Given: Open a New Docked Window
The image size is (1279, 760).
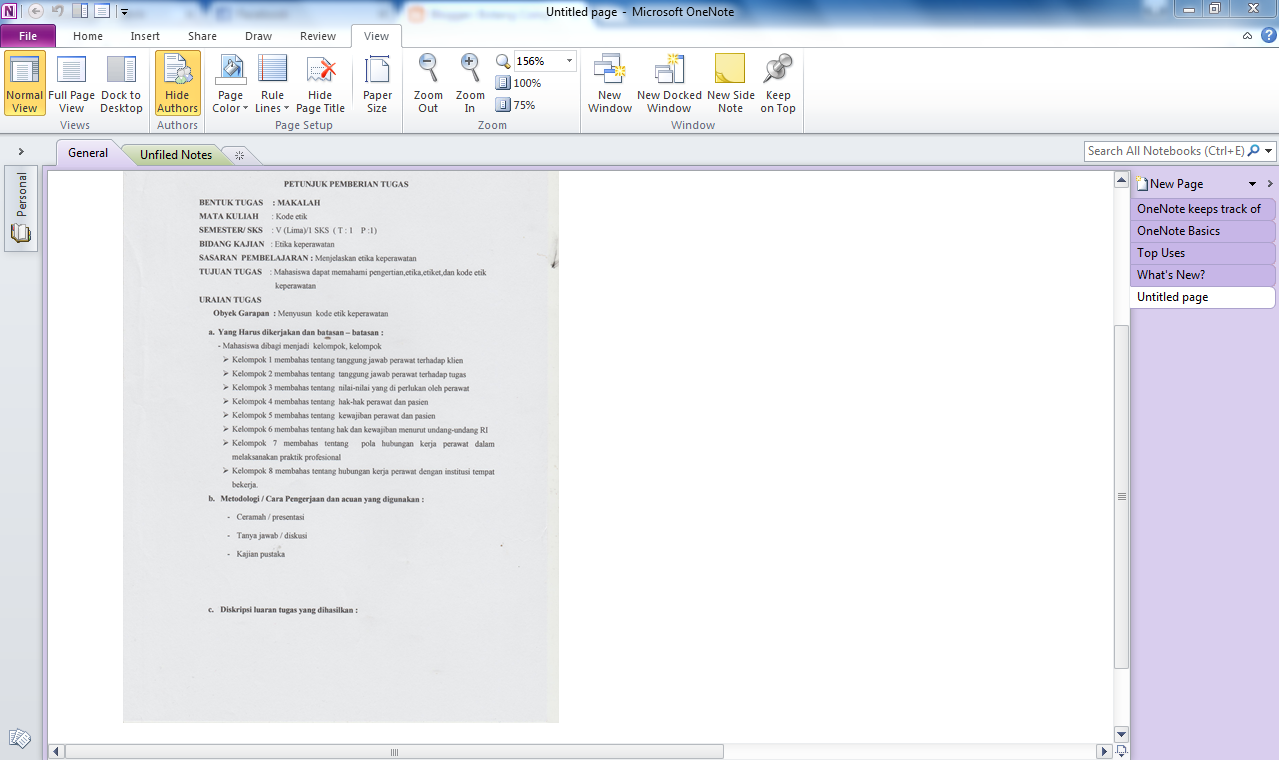Looking at the screenshot, I should 669,85.
